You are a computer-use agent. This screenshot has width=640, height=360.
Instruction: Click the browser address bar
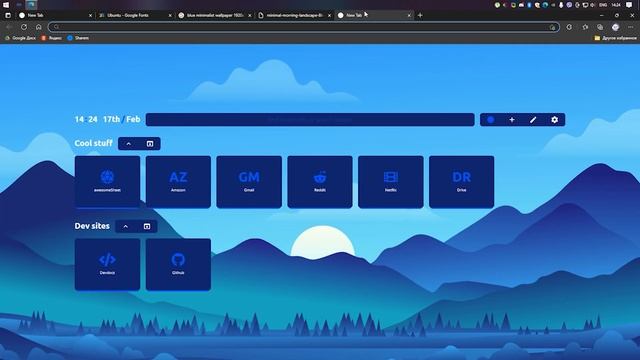click(x=304, y=27)
